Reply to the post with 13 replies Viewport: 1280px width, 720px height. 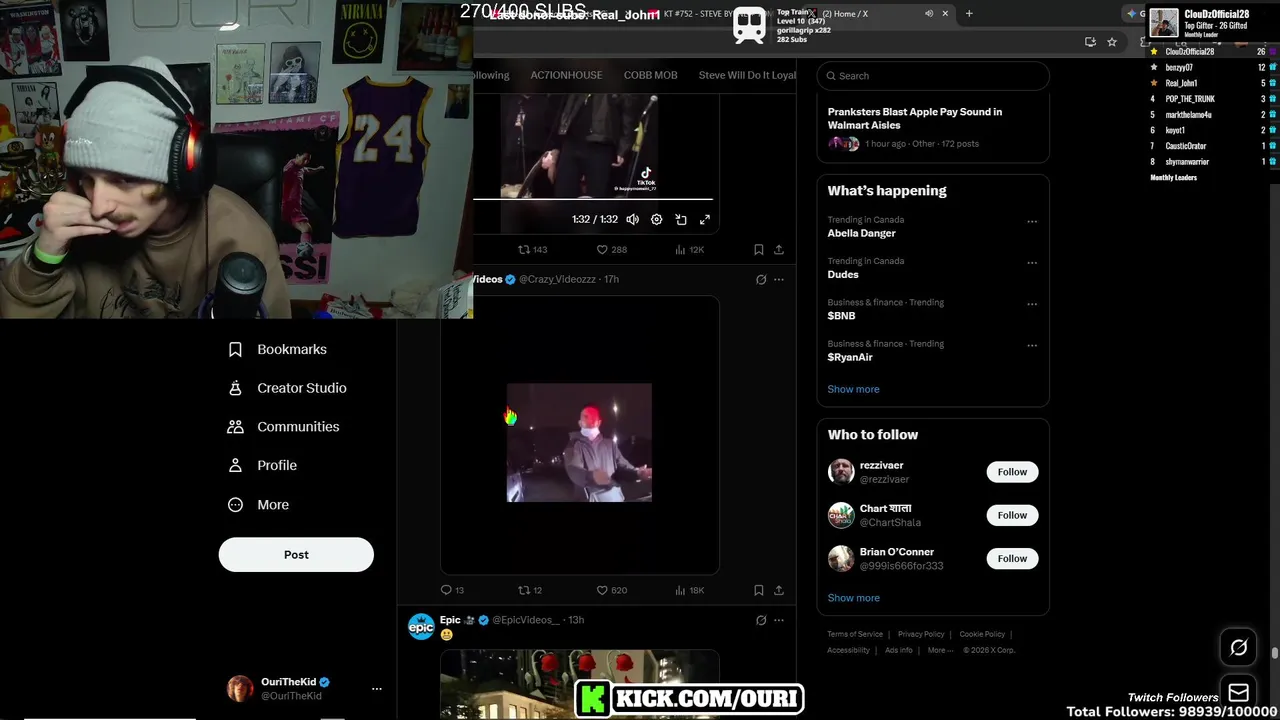tap(452, 590)
